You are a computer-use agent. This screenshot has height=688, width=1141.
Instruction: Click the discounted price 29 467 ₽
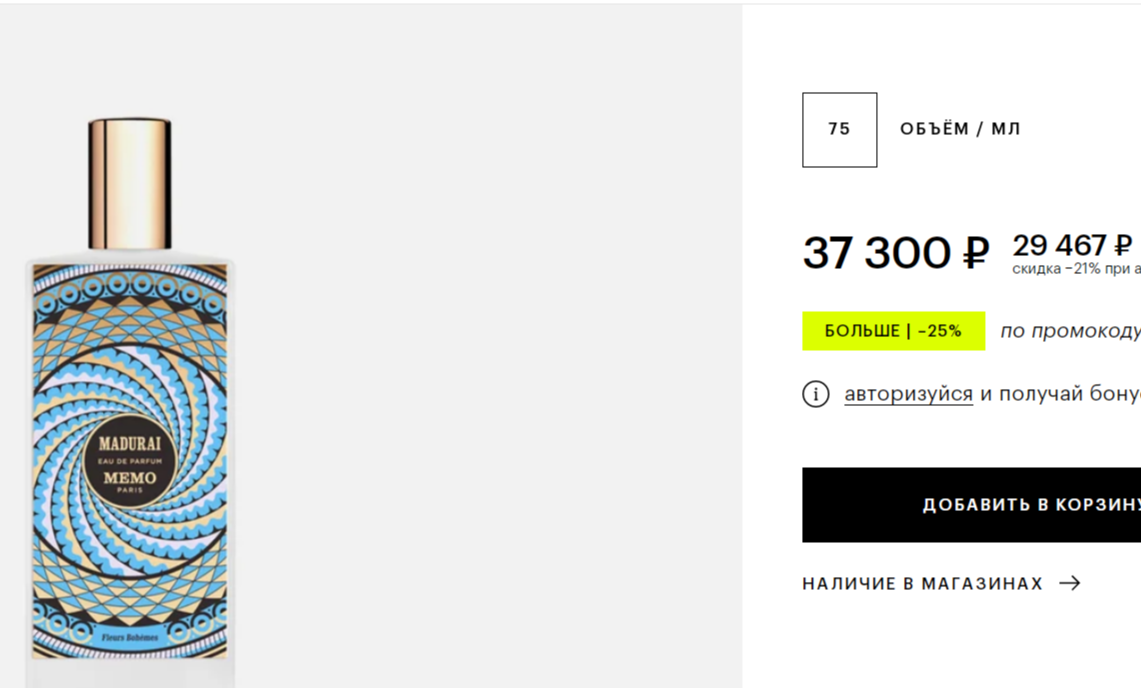(1072, 245)
